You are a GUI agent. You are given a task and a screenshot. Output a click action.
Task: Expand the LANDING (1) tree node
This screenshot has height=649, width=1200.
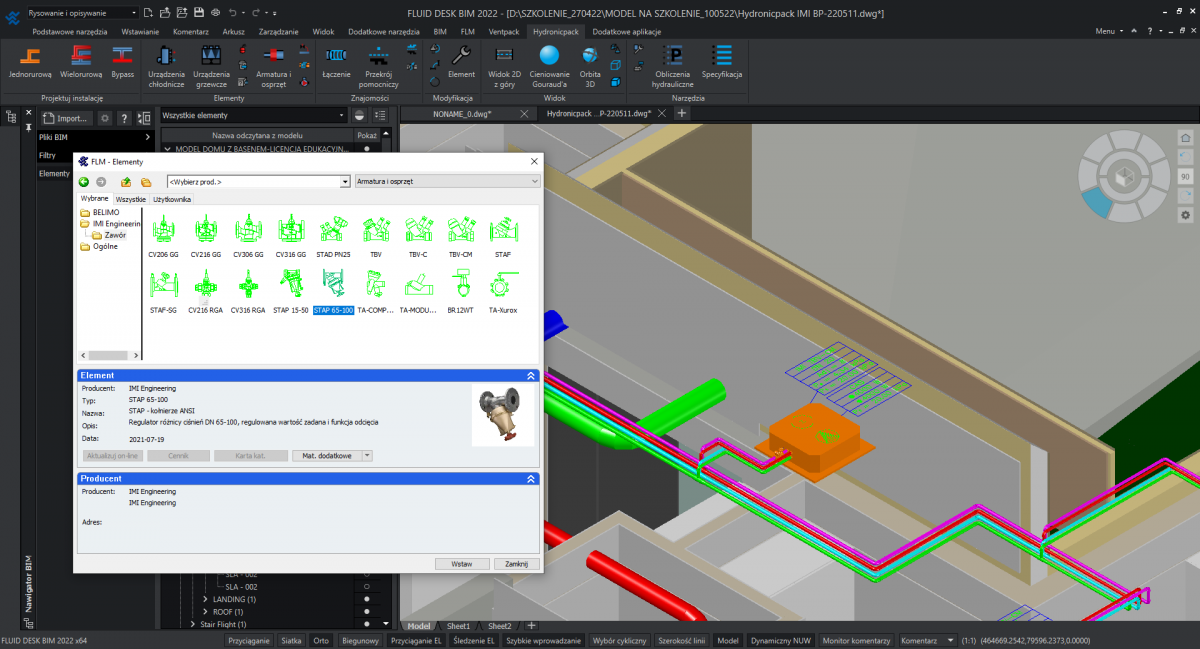[205, 599]
